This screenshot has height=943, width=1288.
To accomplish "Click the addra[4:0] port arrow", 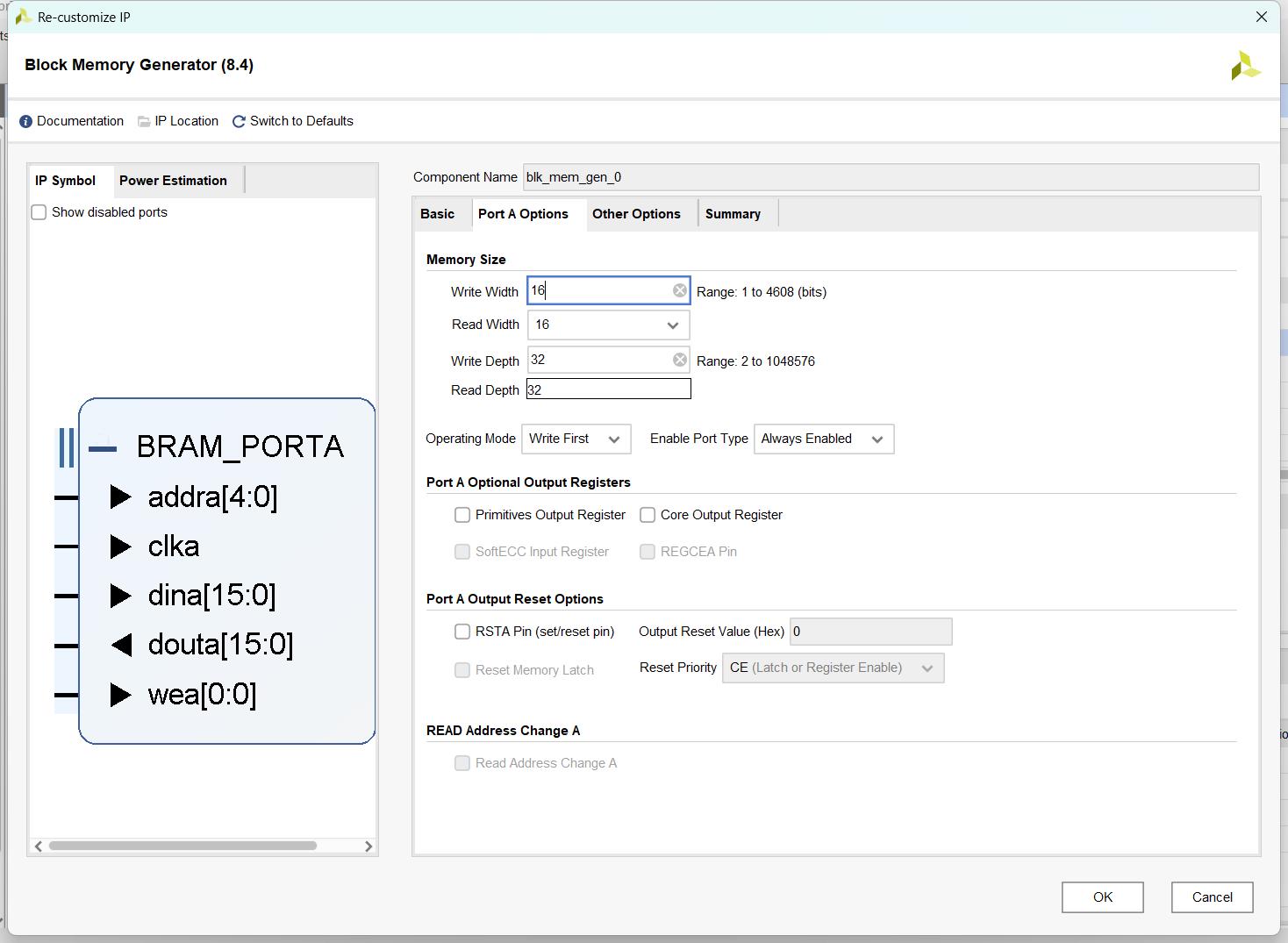I will tap(121, 497).
